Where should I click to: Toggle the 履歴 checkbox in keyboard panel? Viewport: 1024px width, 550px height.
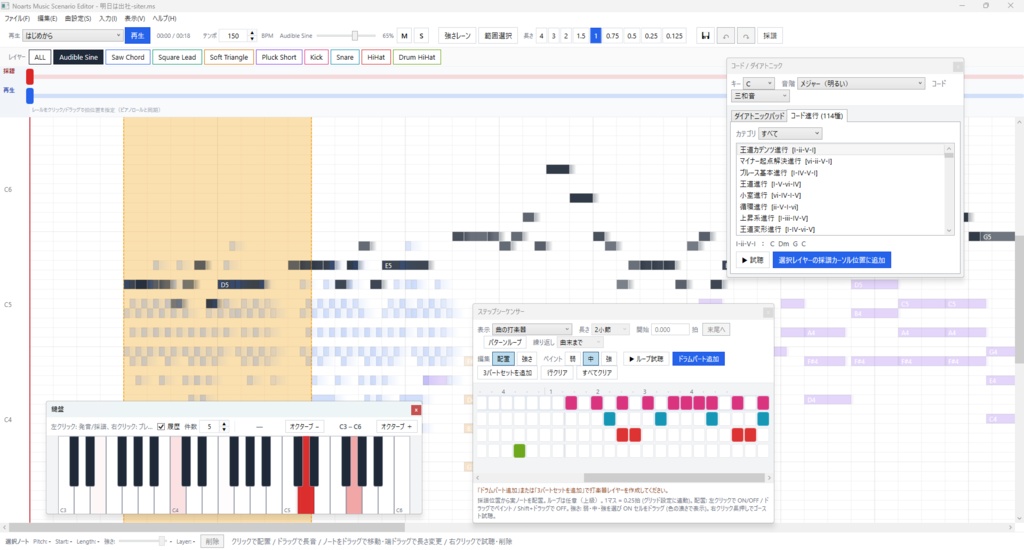[161, 427]
